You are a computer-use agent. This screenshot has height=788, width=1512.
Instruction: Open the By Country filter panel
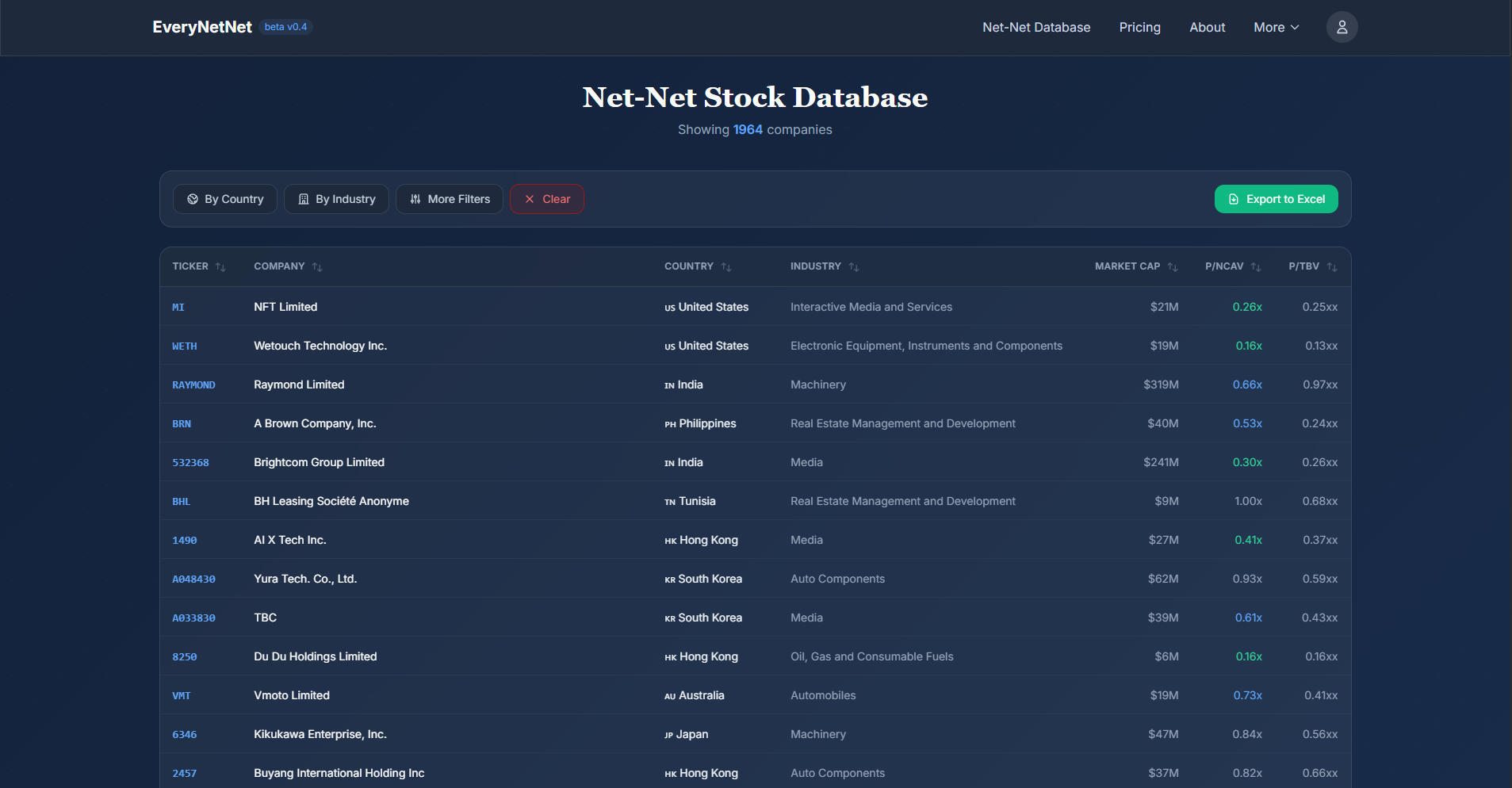[x=224, y=199]
